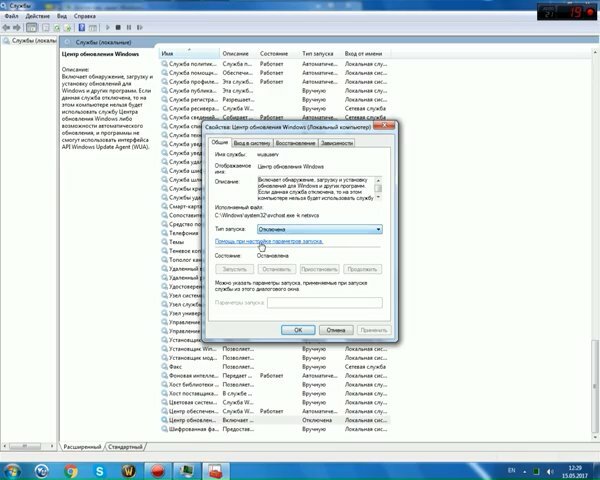Click volume icon in system tray
This screenshot has height=480, width=600.
click(x=550, y=472)
